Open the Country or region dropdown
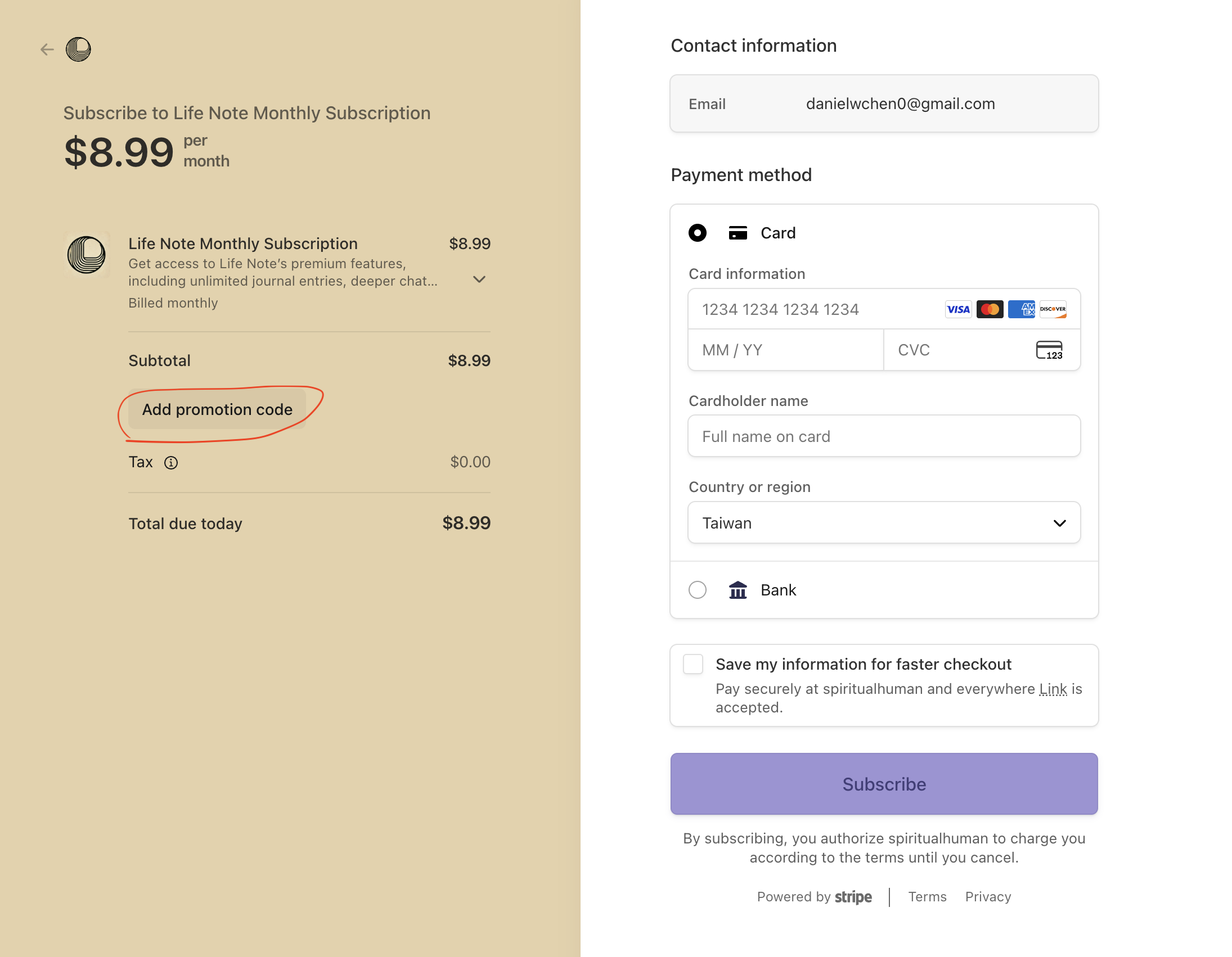This screenshot has height=957, width=1232. 883,523
